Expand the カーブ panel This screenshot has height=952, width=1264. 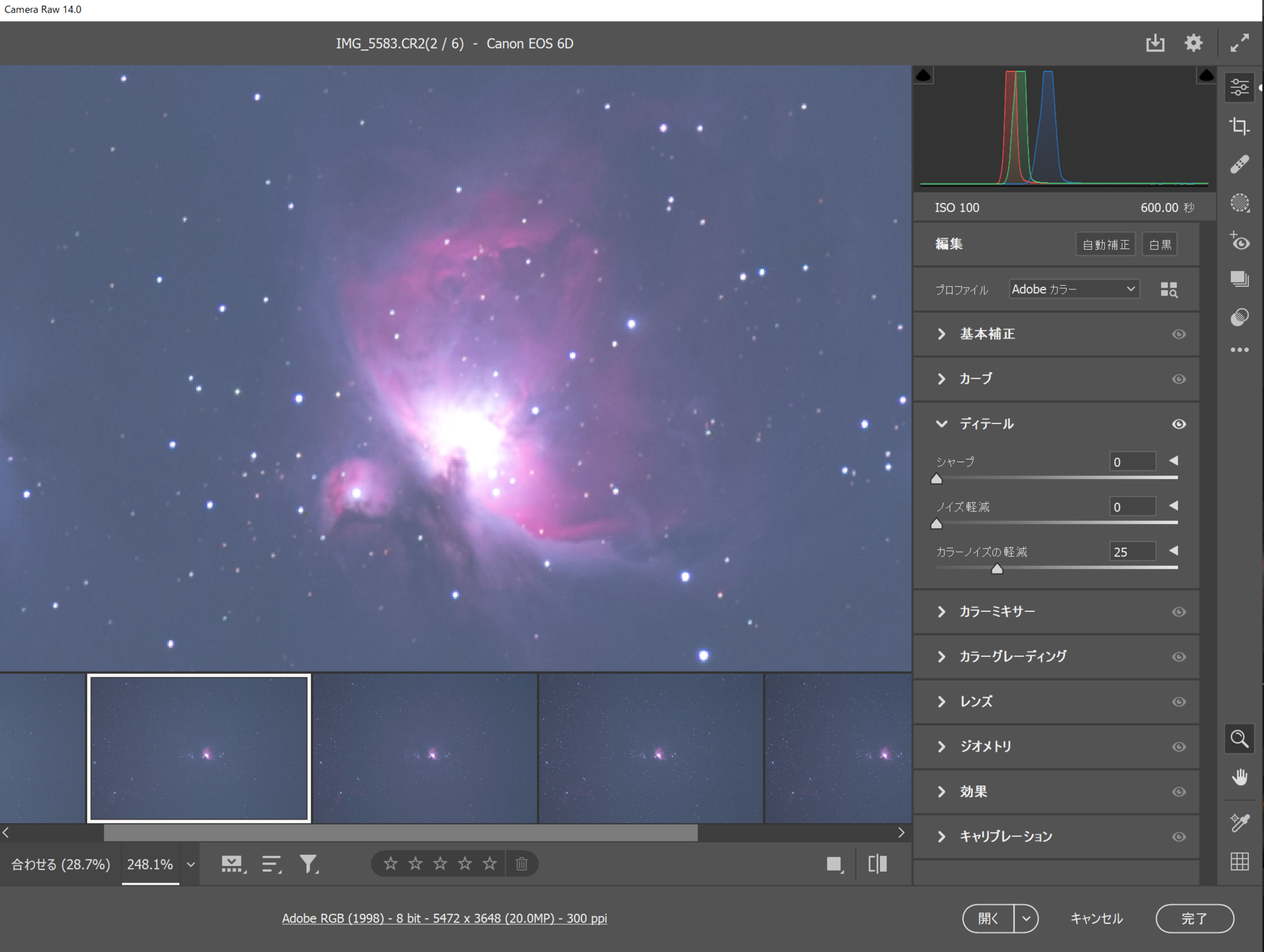pyautogui.click(x=942, y=379)
